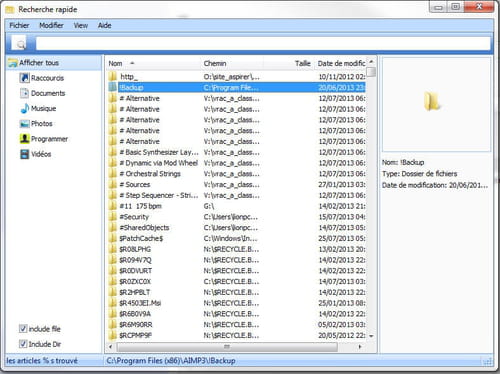This screenshot has width=500, height=374.
Task: Click the Documents file icon
Action: click(24, 93)
